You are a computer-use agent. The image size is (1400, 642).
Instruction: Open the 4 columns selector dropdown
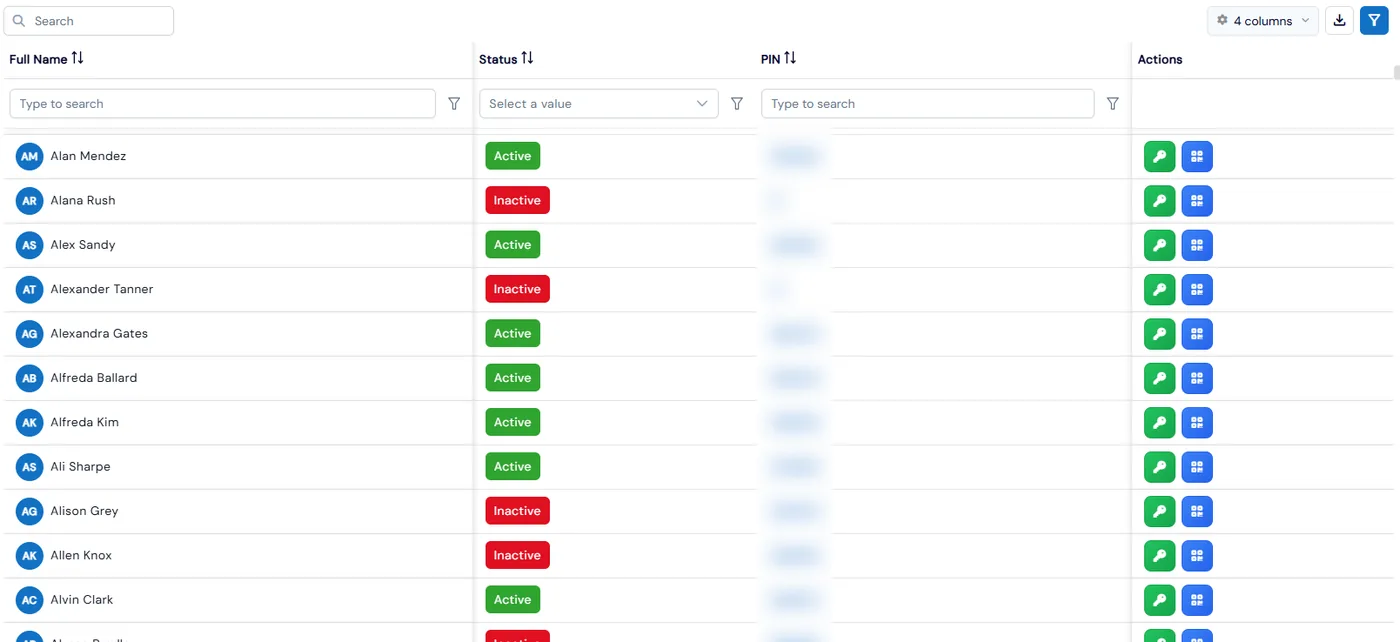(x=1263, y=21)
